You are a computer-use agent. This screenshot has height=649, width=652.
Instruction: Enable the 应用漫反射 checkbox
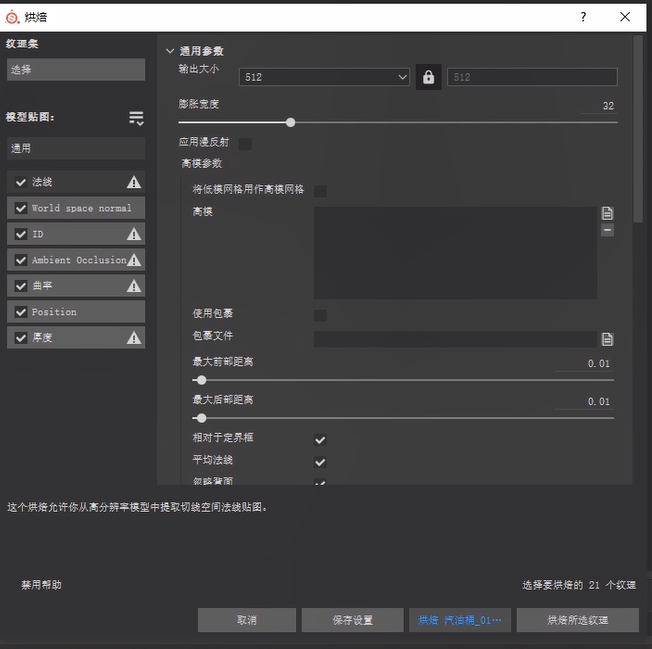pyautogui.click(x=245, y=143)
